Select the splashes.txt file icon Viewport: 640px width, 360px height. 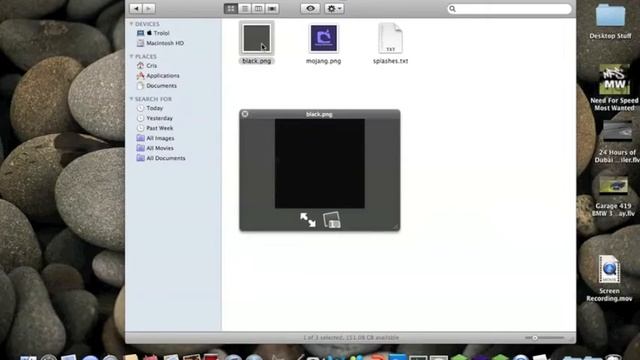[x=391, y=38]
